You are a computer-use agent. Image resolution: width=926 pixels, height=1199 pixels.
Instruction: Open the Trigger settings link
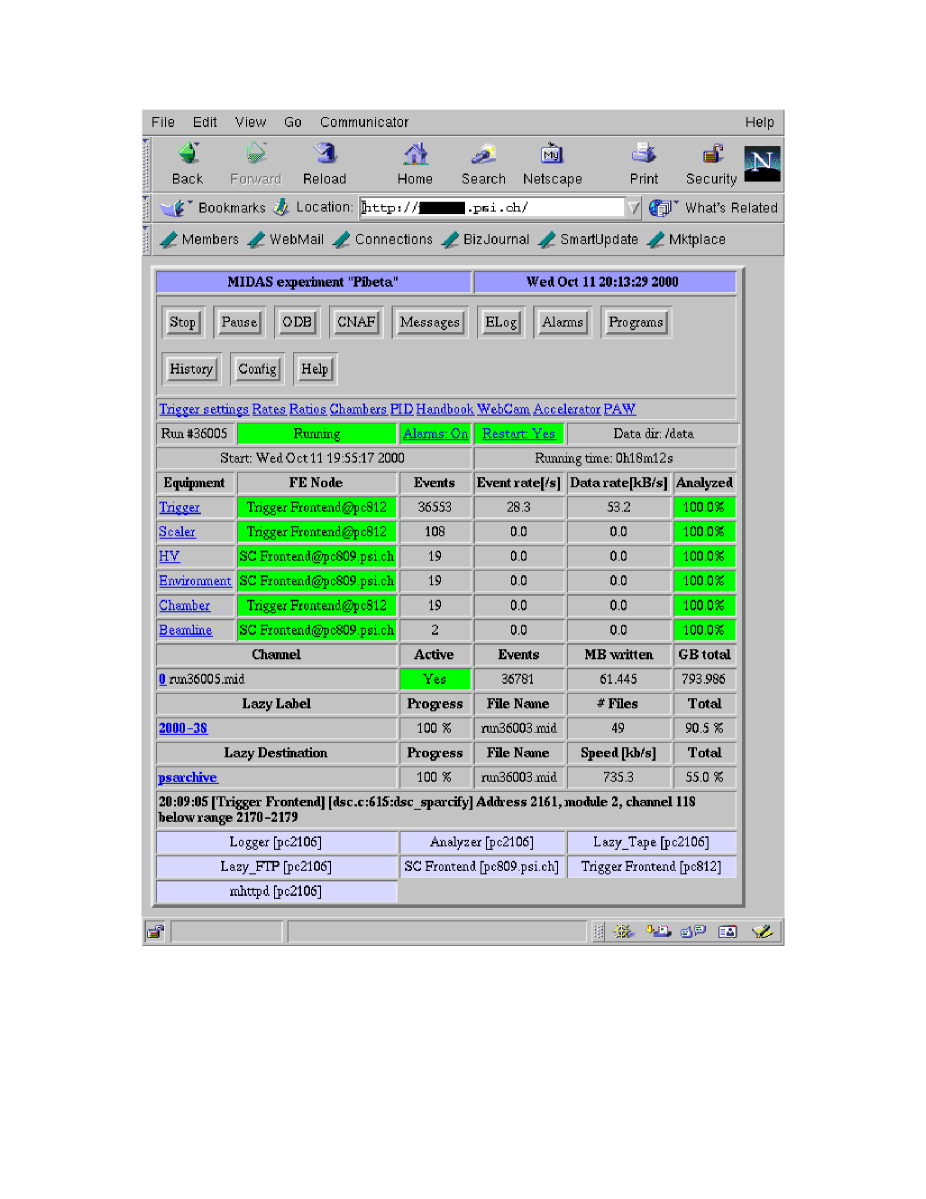[x=204, y=409]
